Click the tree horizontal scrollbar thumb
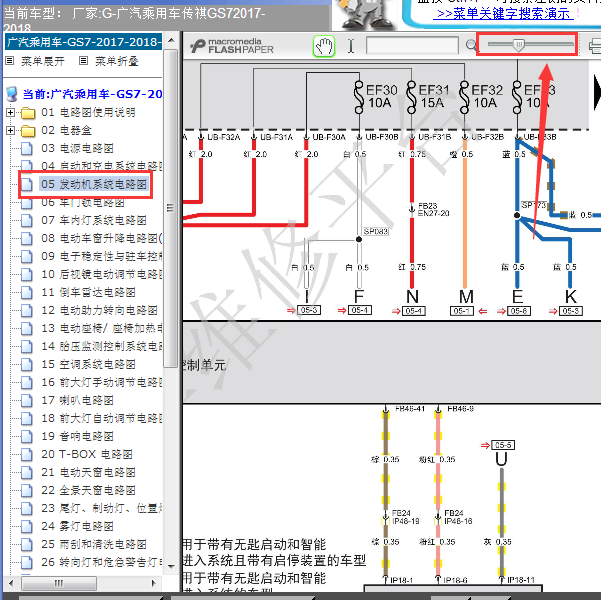Image resolution: width=601 pixels, height=600 pixels. click(x=59, y=584)
